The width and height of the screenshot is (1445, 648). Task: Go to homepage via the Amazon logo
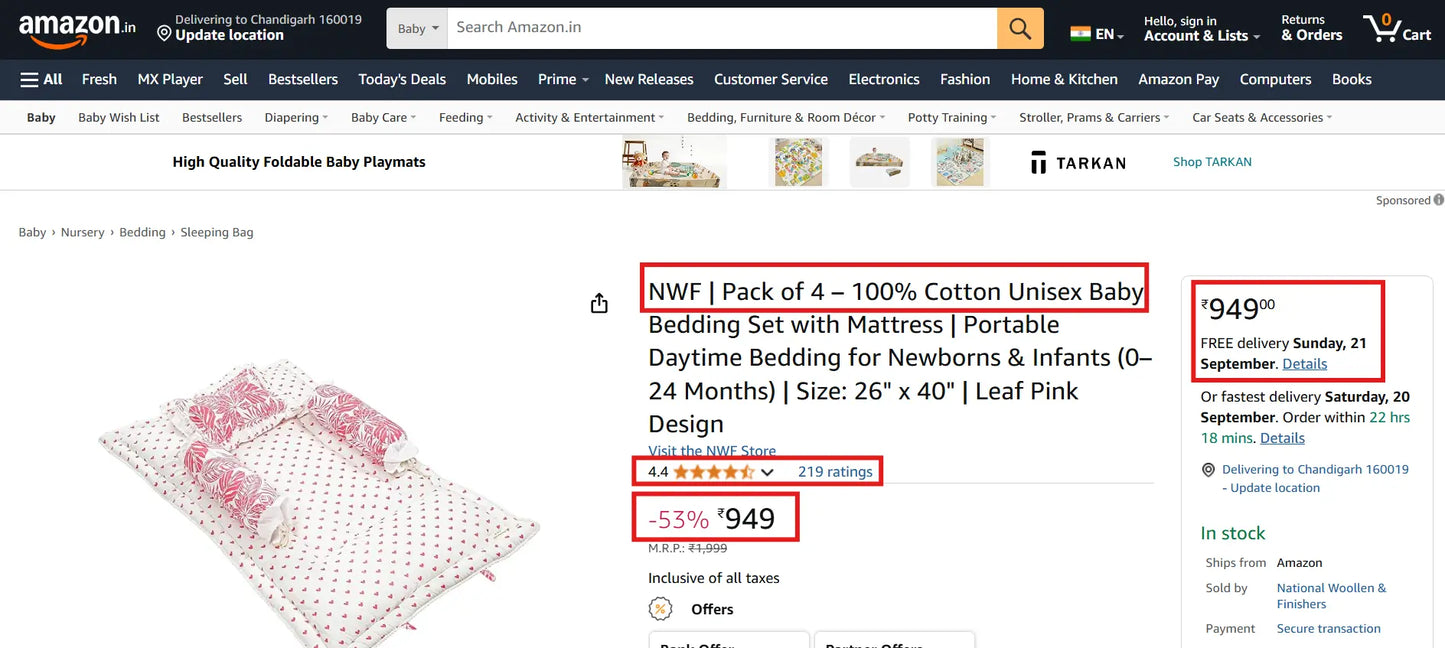tap(75, 28)
